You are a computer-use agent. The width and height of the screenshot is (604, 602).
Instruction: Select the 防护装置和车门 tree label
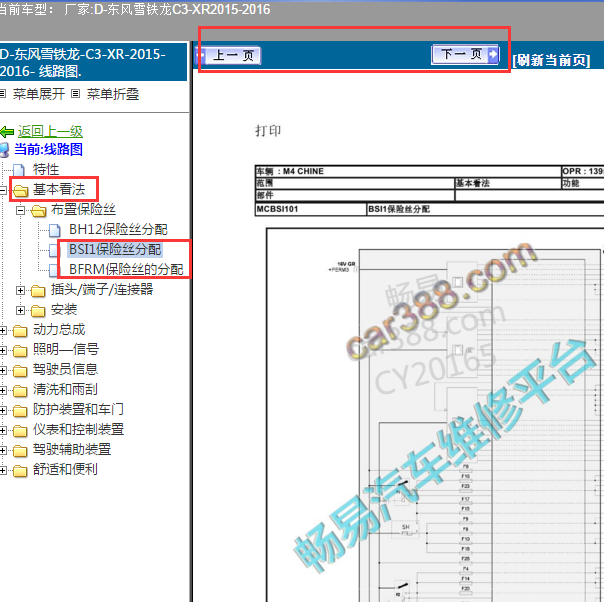pos(78,409)
